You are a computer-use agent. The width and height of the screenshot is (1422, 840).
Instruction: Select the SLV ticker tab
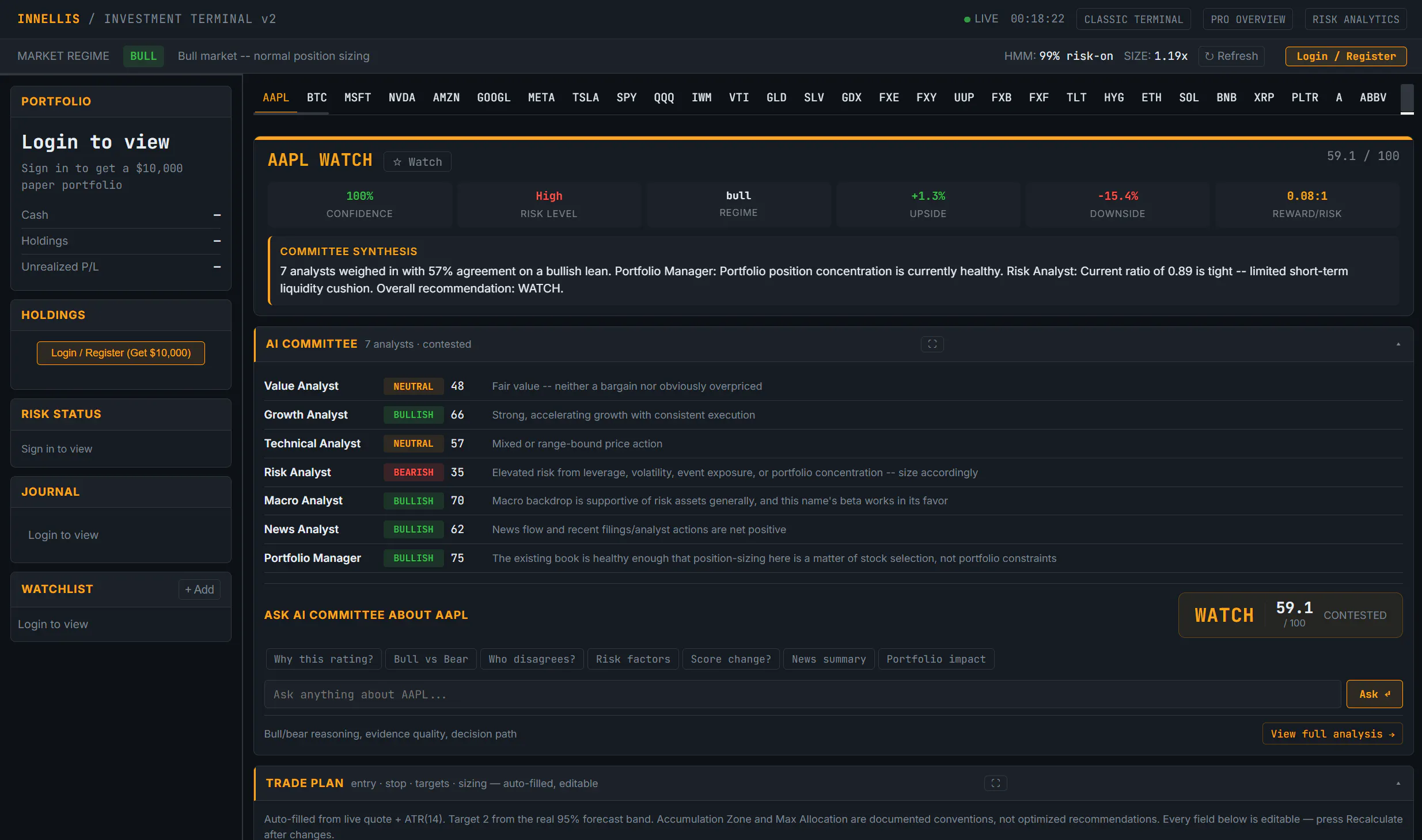click(814, 98)
